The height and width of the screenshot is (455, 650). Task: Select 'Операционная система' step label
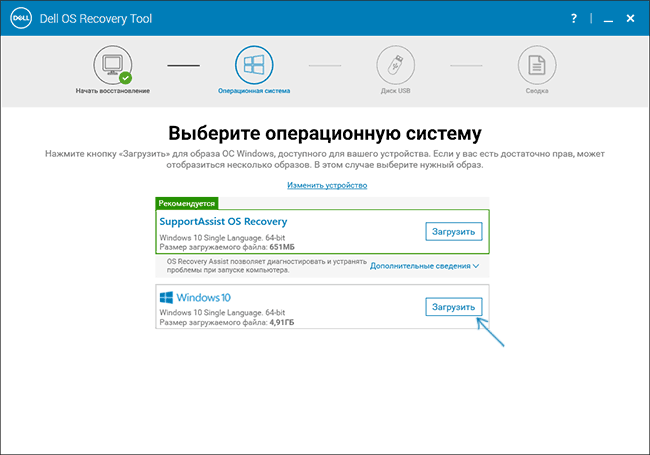click(254, 91)
